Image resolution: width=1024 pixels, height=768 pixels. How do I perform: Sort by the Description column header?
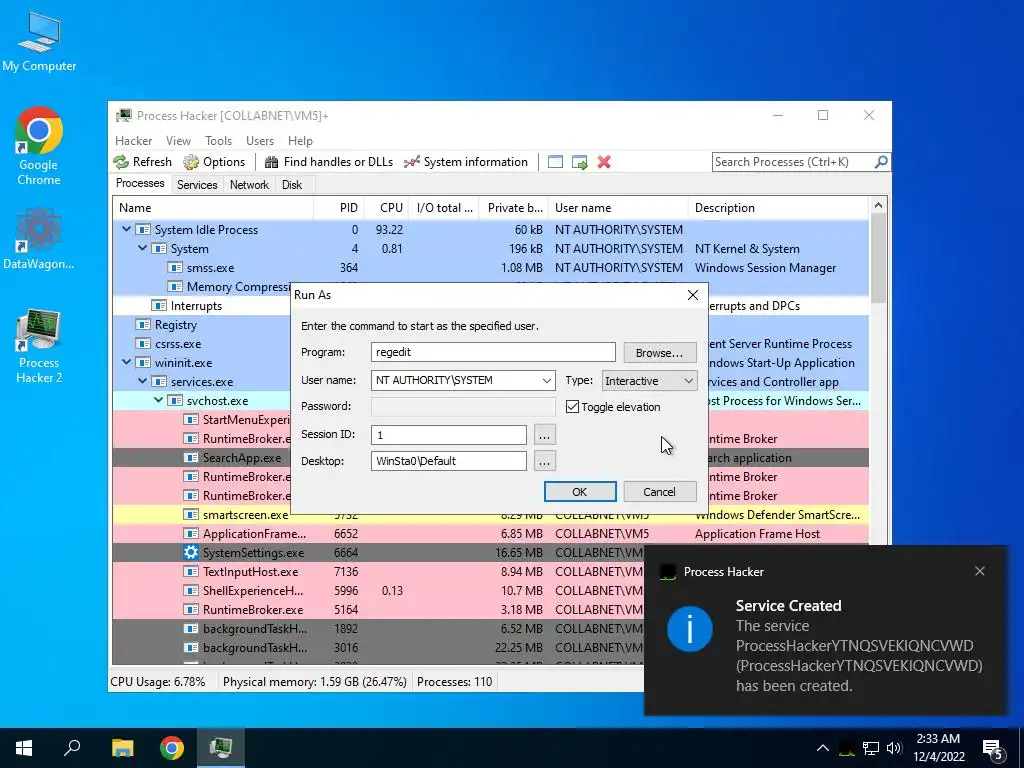[778, 208]
